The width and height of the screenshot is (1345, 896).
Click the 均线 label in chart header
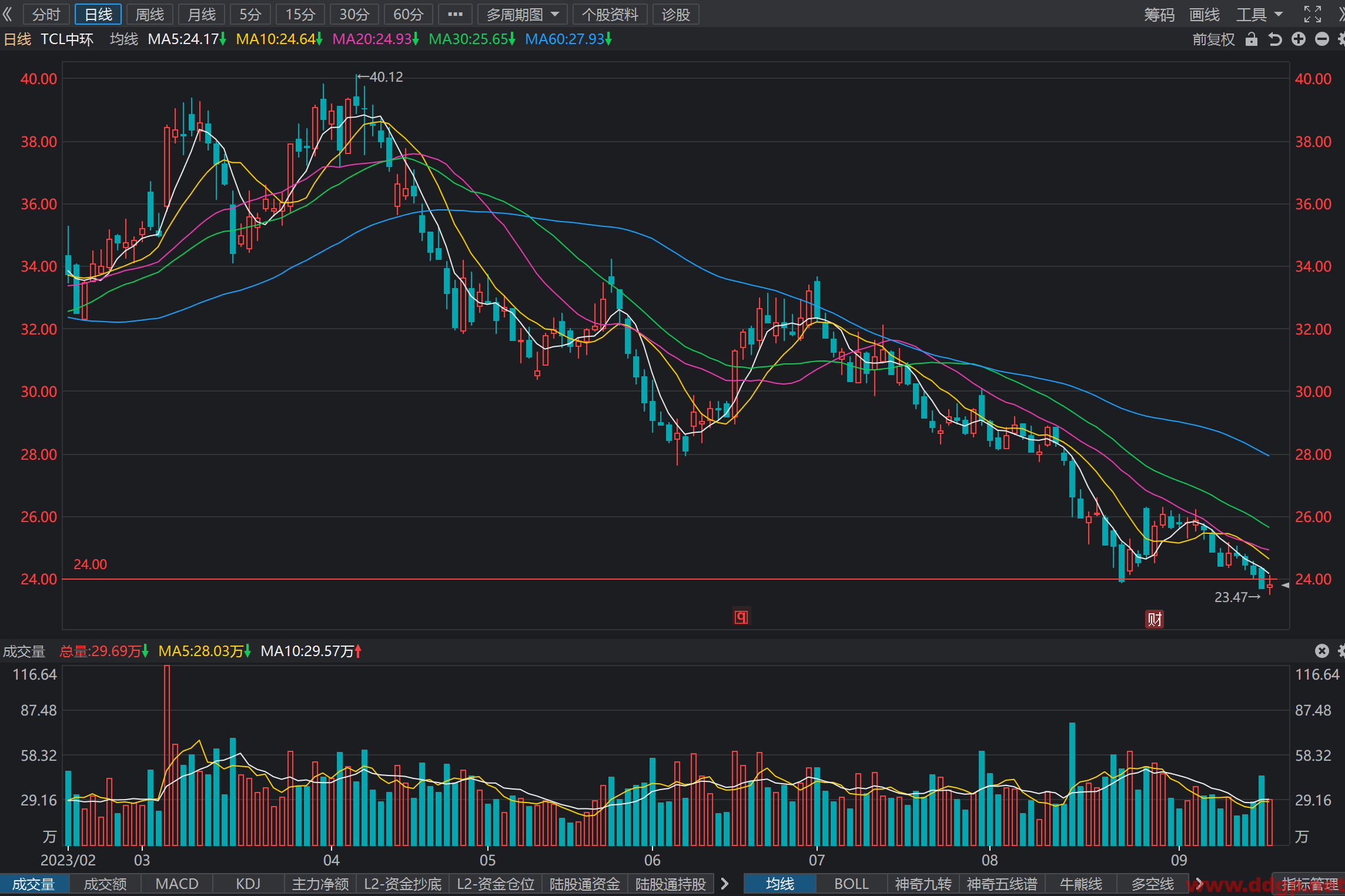[x=124, y=39]
